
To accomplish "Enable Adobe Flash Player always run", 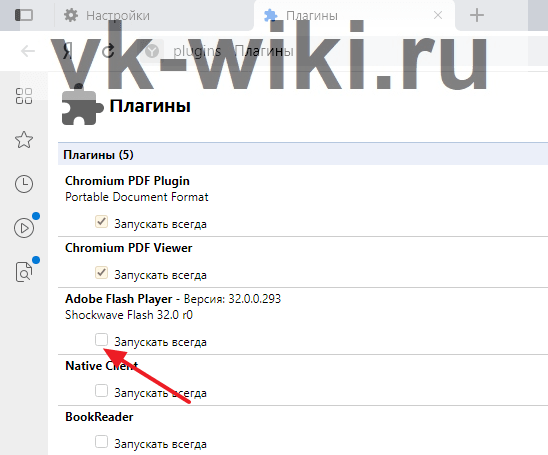I will [101, 339].
